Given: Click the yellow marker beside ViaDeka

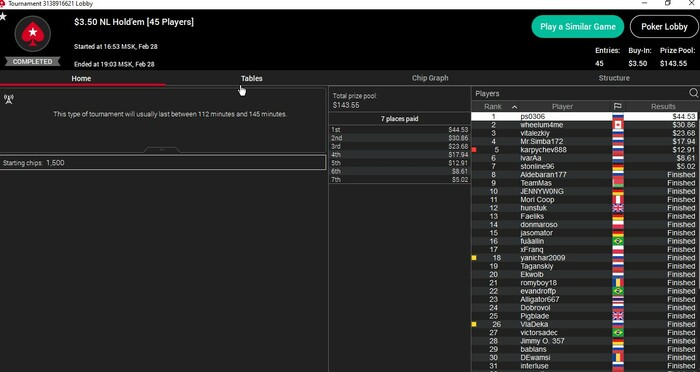Looking at the screenshot, I should [x=474, y=324].
